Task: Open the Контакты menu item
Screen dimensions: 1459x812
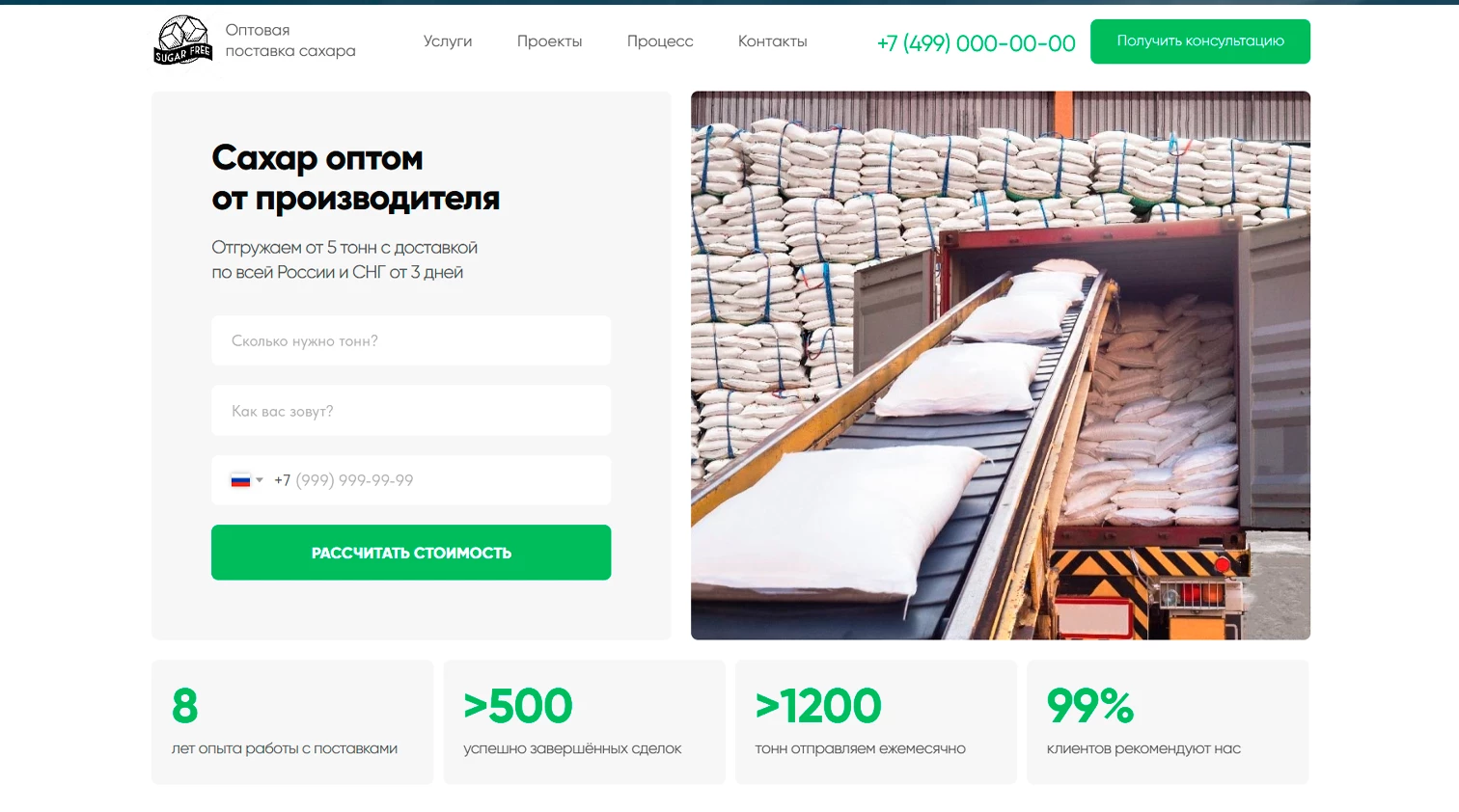Action: point(772,41)
